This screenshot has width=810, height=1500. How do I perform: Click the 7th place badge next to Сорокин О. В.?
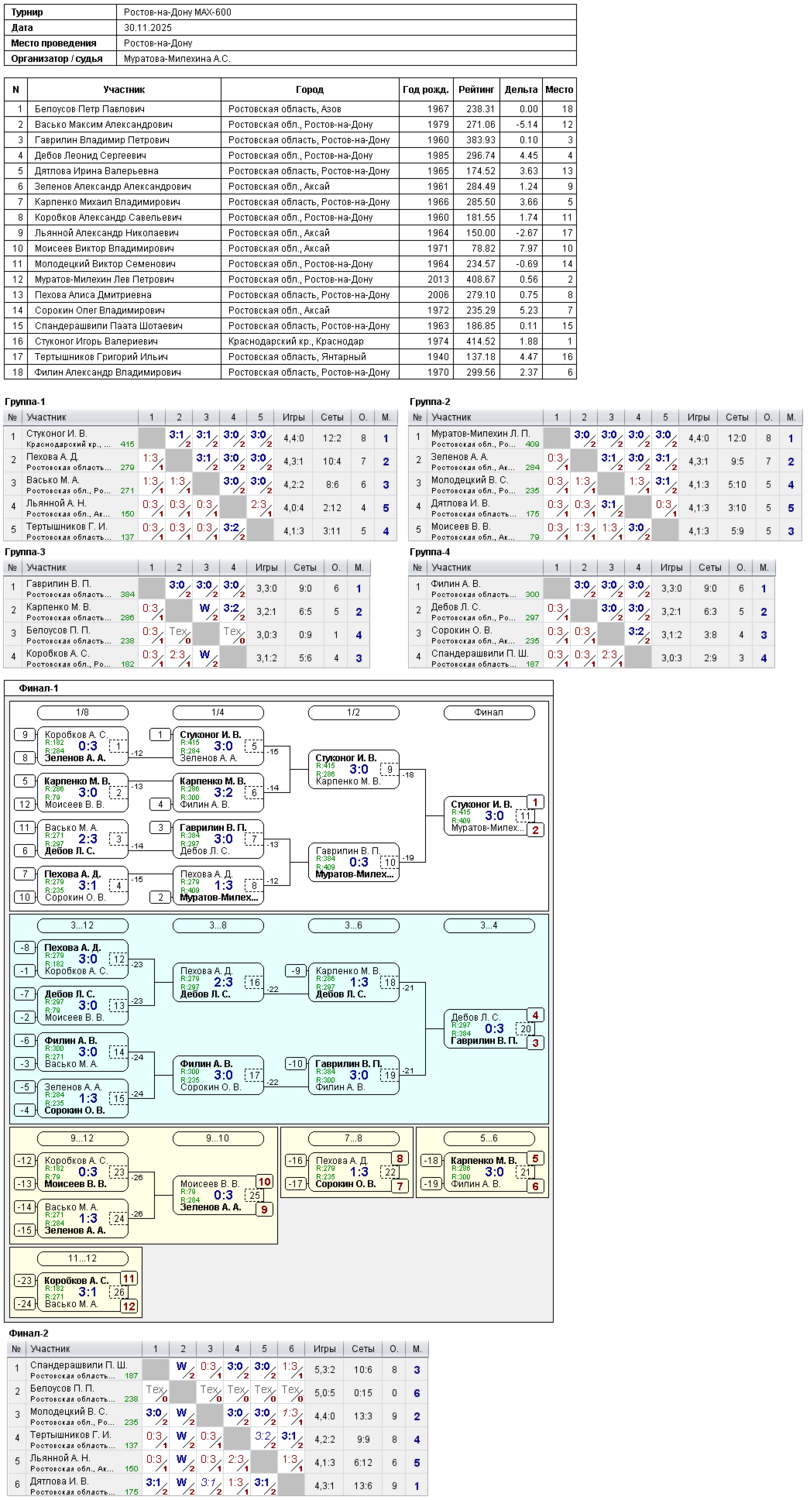400,1186
